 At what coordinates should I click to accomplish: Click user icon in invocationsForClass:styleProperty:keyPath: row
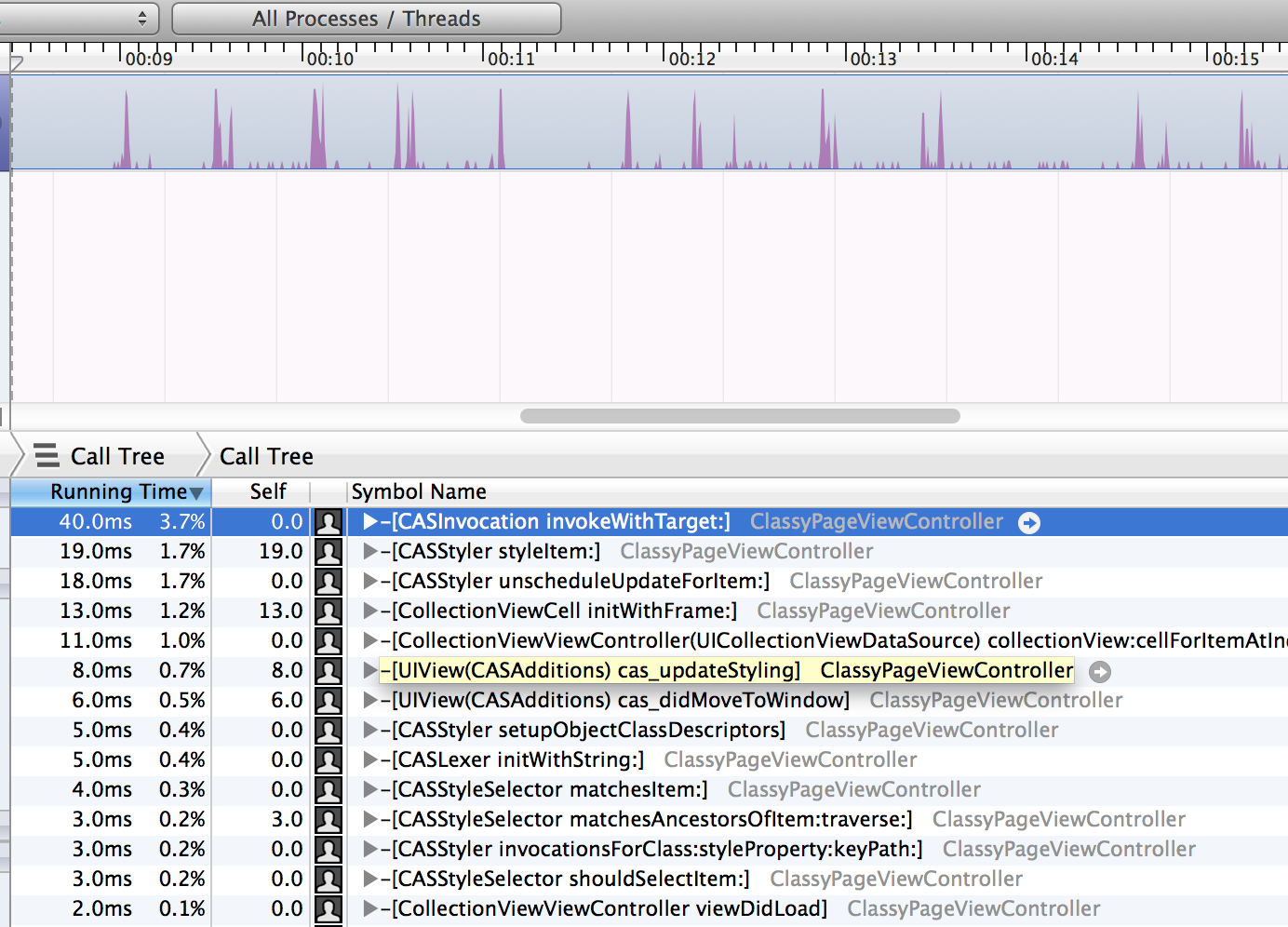(x=329, y=850)
